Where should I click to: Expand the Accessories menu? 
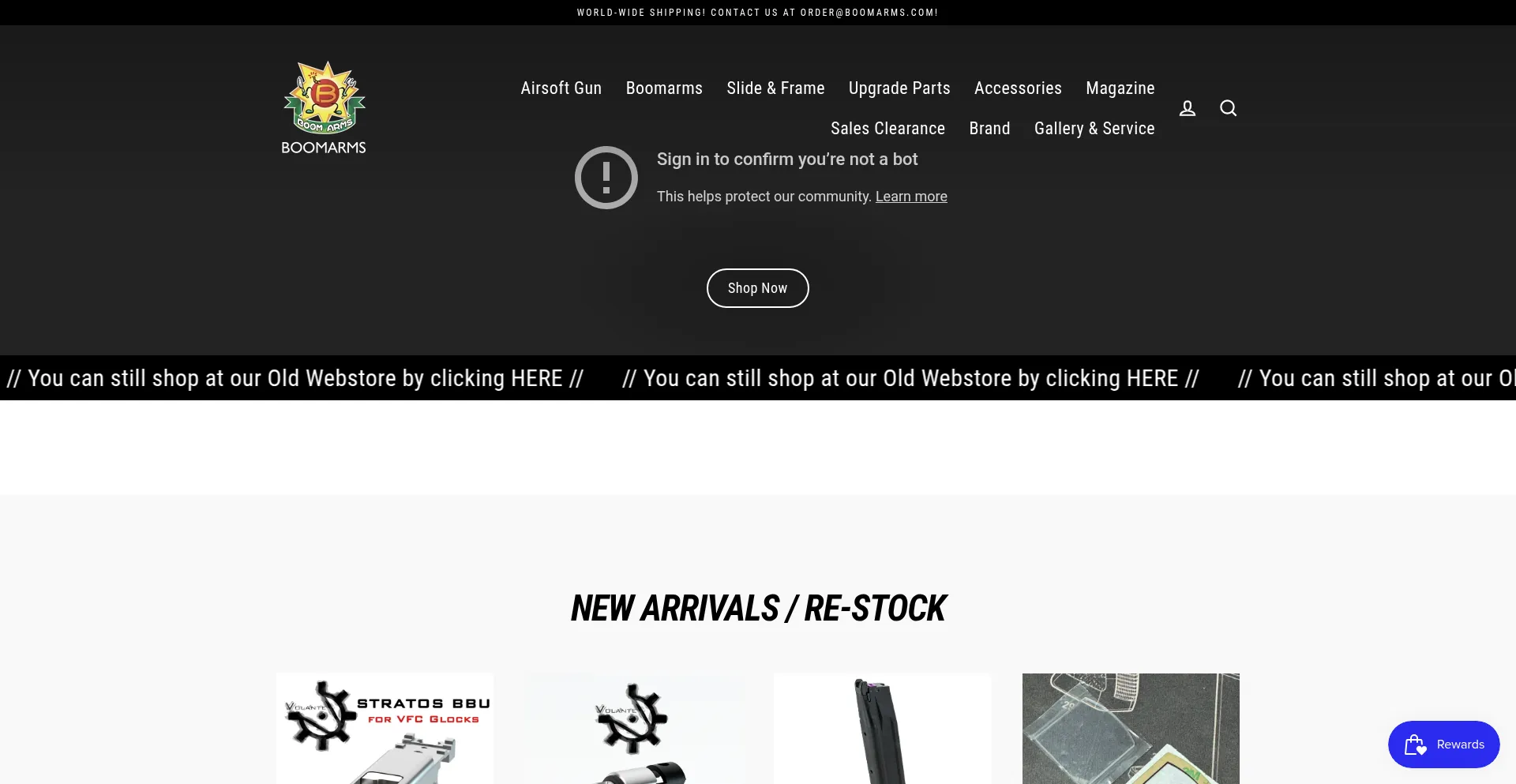point(1018,88)
